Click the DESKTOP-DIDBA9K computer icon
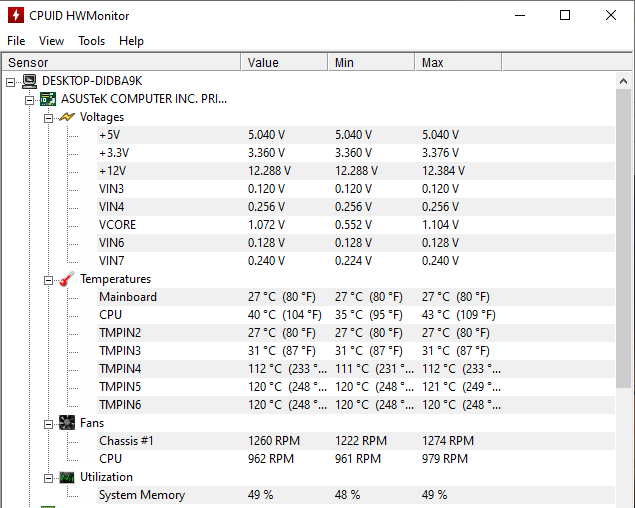Viewport: 635px width, 508px height. pyautogui.click(x=30, y=81)
